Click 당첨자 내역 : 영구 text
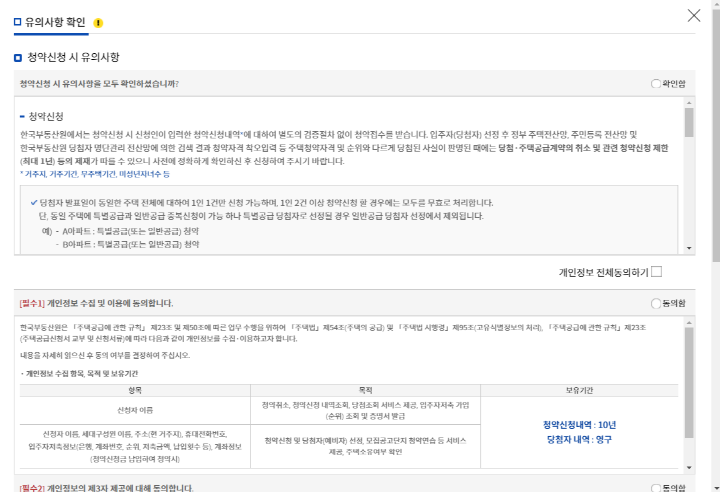This screenshot has width=720, height=492. (x=579, y=440)
